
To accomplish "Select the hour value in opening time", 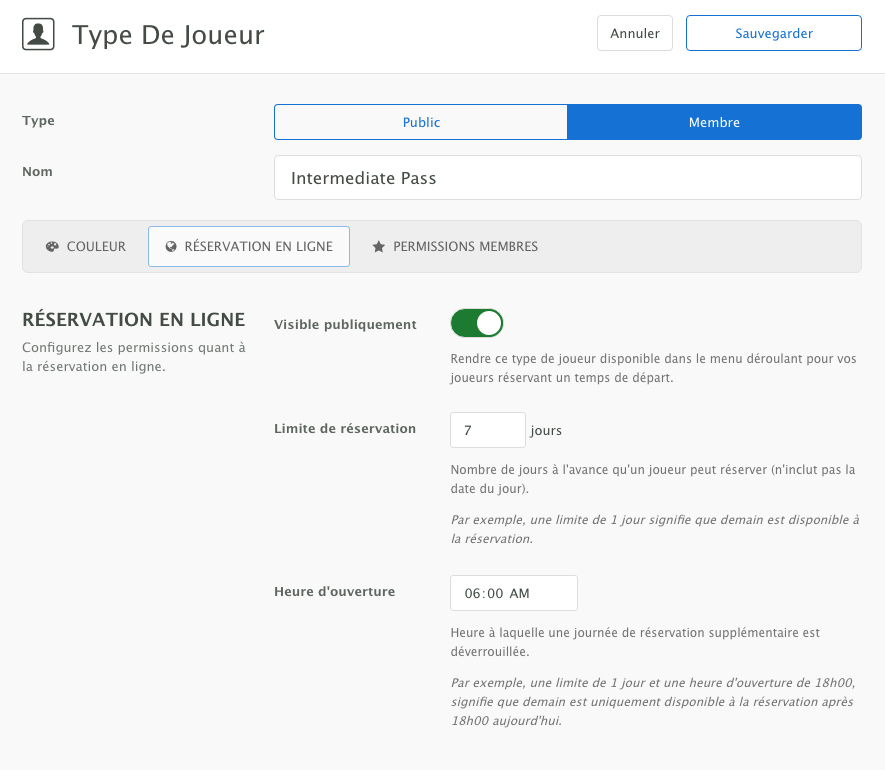I will [473, 593].
